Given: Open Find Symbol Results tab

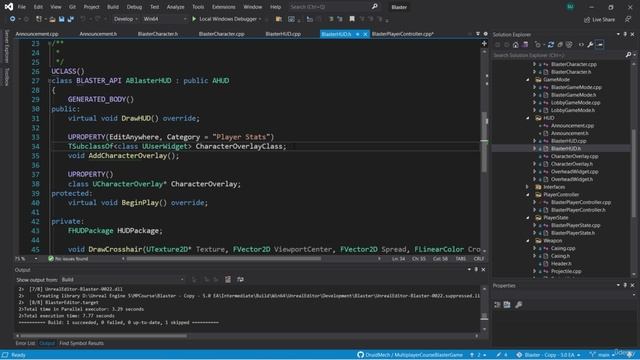Looking at the screenshot, I should pos(81,343).
